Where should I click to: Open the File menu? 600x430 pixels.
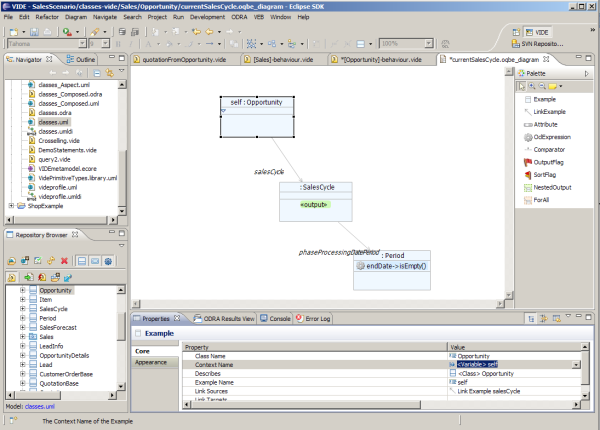tap(8, 17)
